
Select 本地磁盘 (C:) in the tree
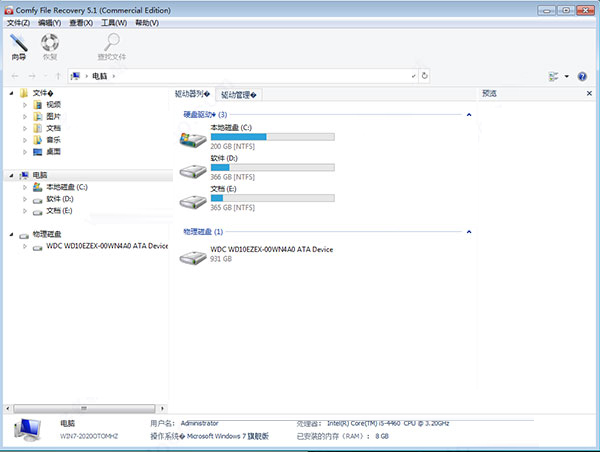click(x=67, y=187)
